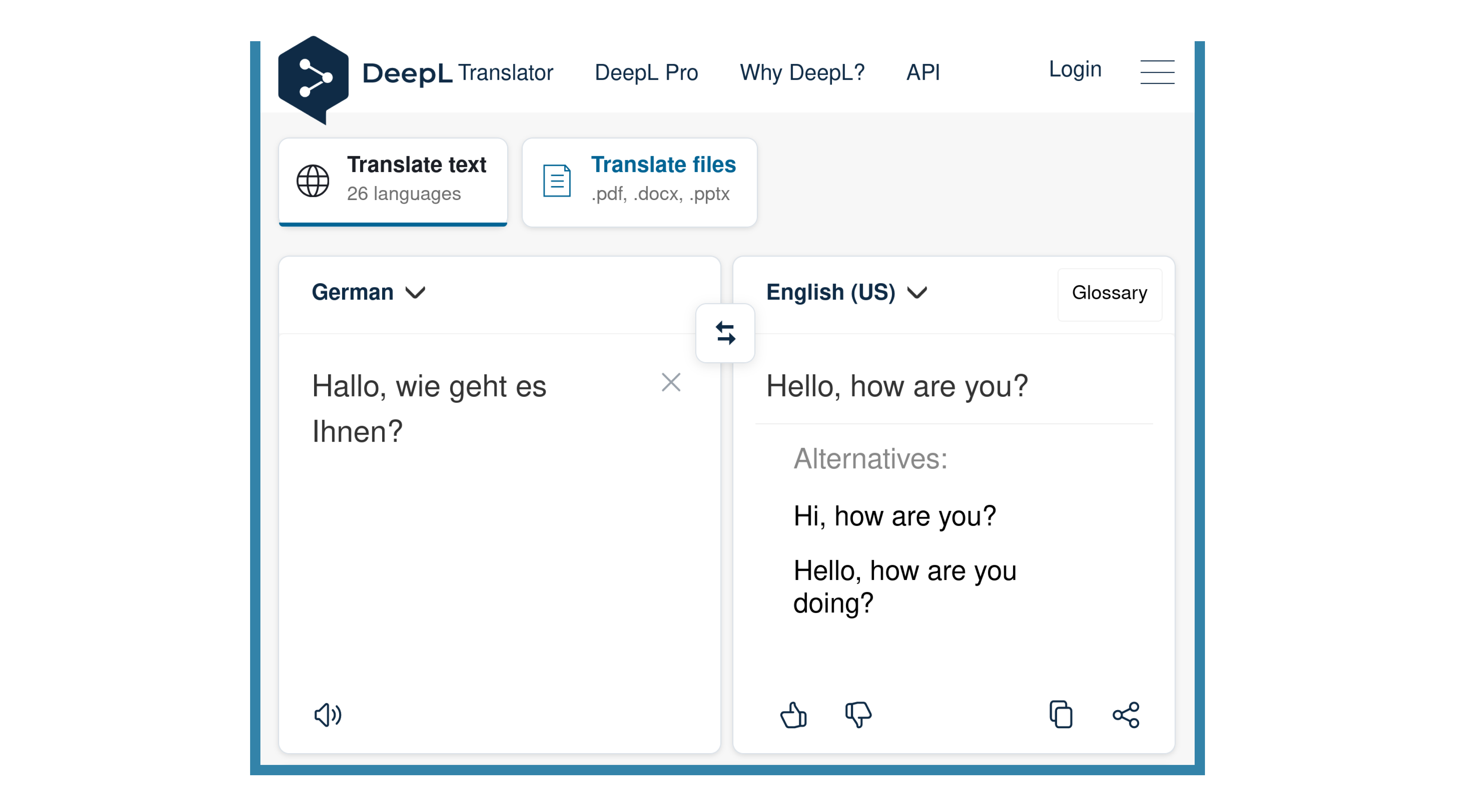Give thumbs down to translation
The width and height of the screenshot is (1458, 812).
point(858,715)
